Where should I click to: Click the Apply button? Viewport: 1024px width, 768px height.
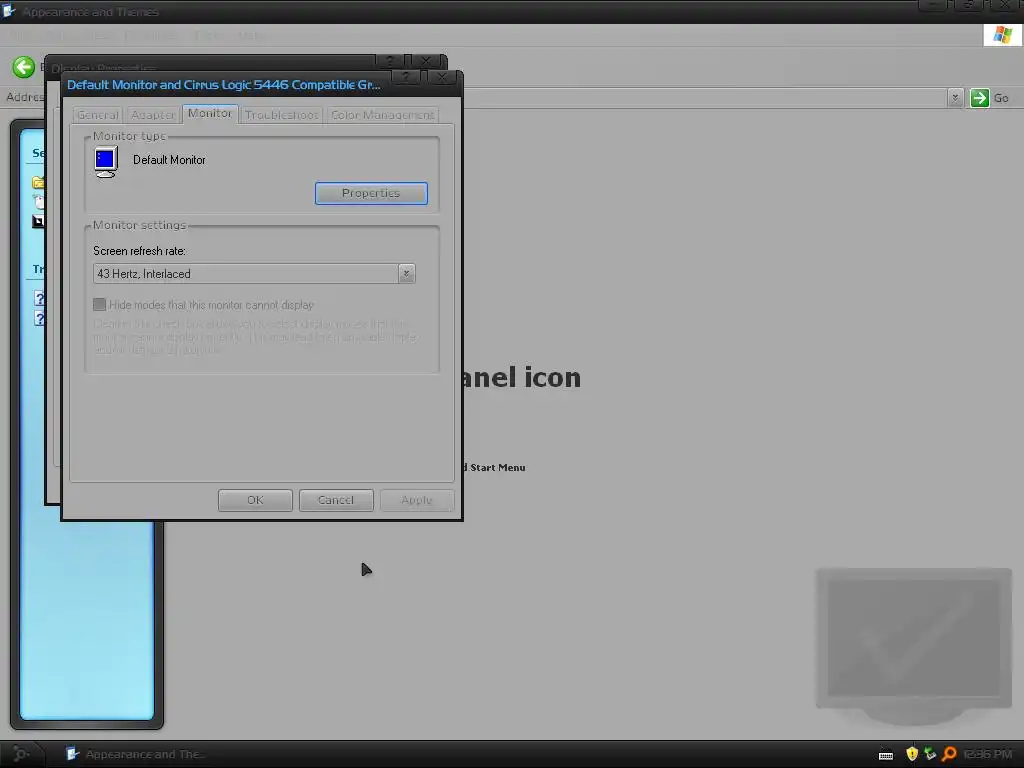click(x=417, y=500)
